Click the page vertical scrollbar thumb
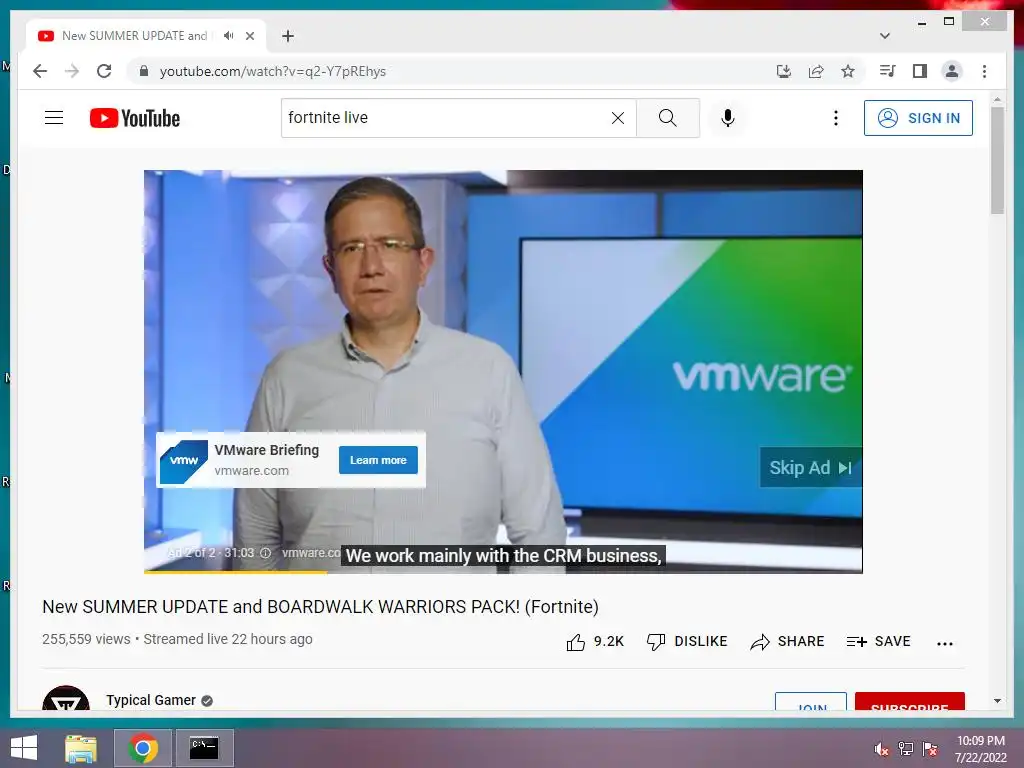The image size is (1024, 768). pyautogui.click(x=997, y=160)
